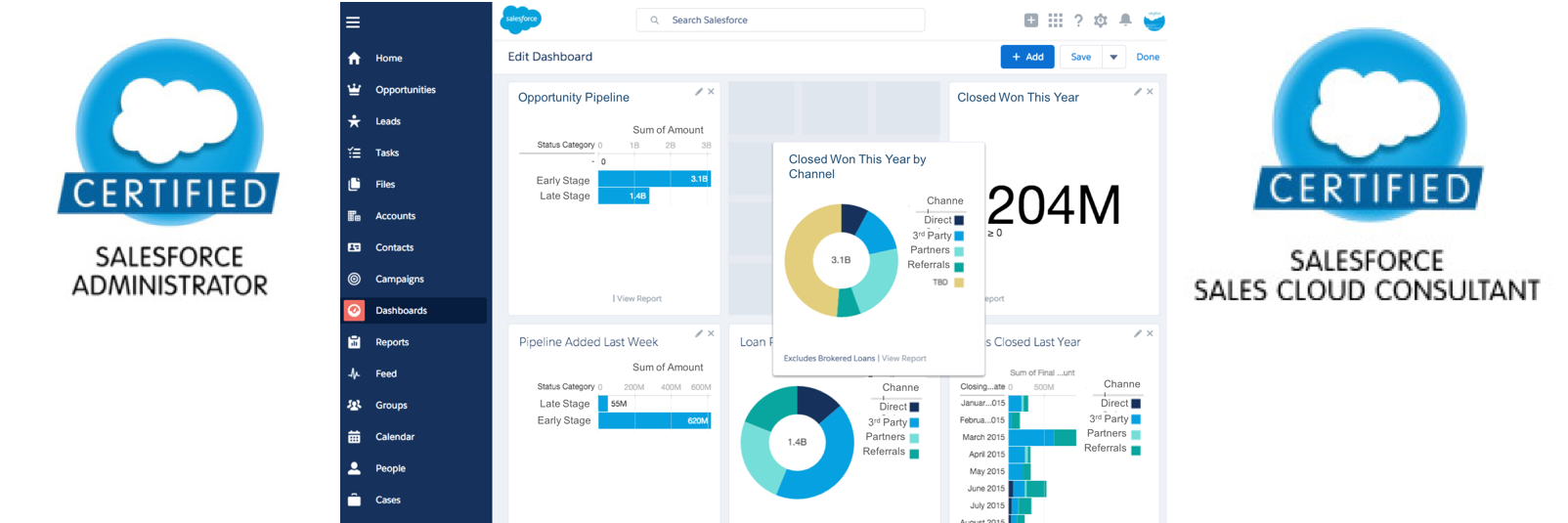
Task: Click the Campaigns target icon
Action: 354,279
